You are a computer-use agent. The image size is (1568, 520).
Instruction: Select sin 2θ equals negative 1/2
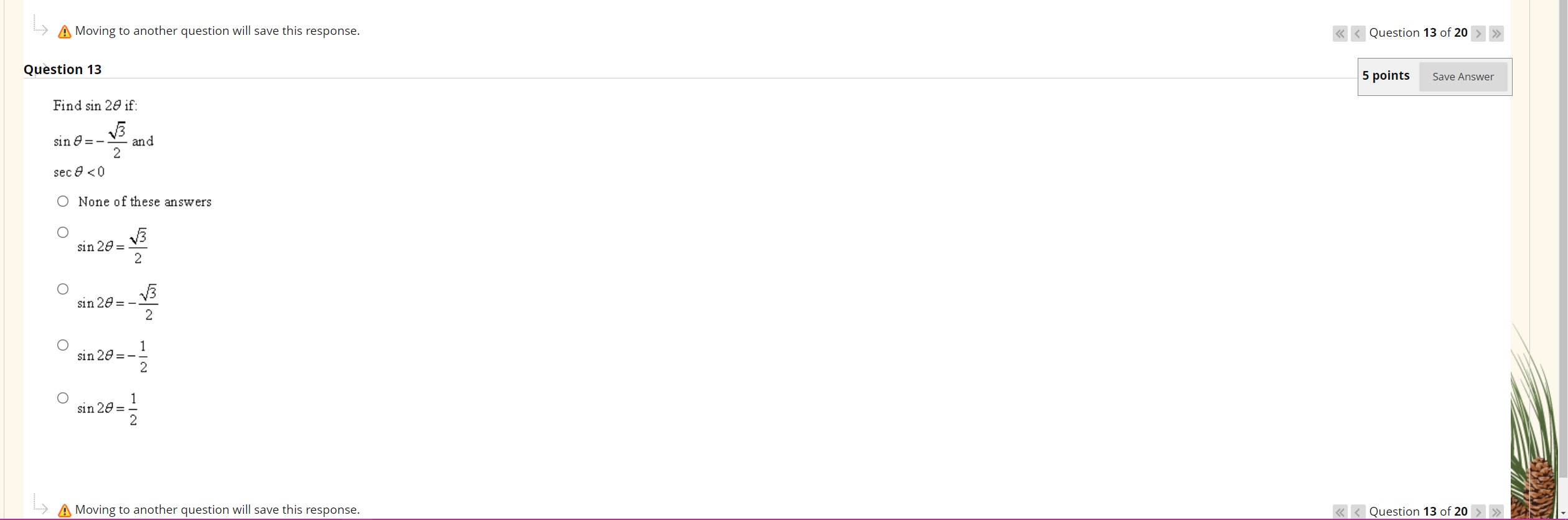click(63, 345)
